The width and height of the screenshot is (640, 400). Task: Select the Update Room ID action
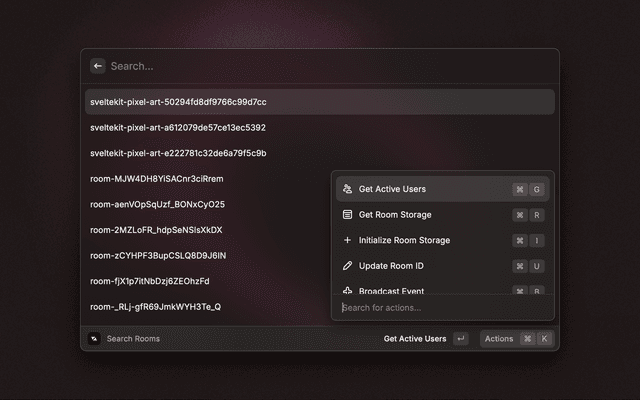391,266
